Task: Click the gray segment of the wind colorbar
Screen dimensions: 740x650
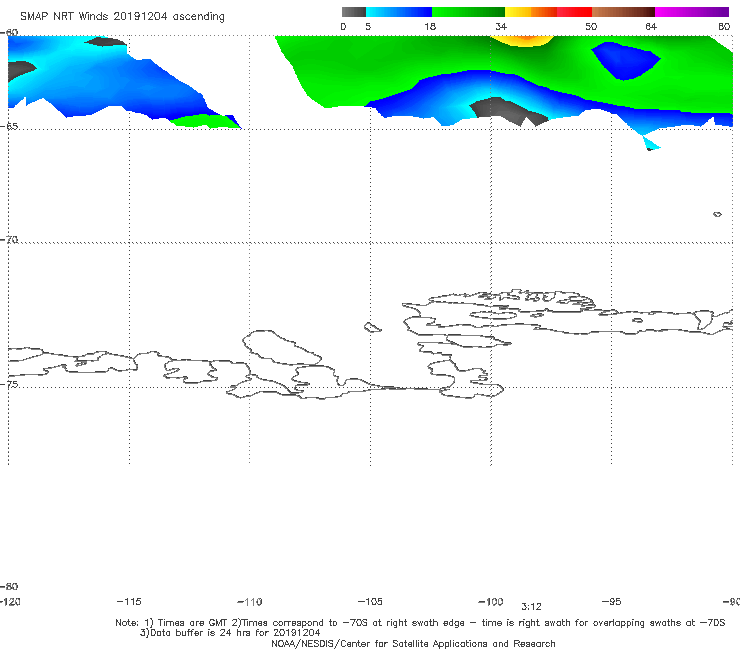Action: (353, 12)
